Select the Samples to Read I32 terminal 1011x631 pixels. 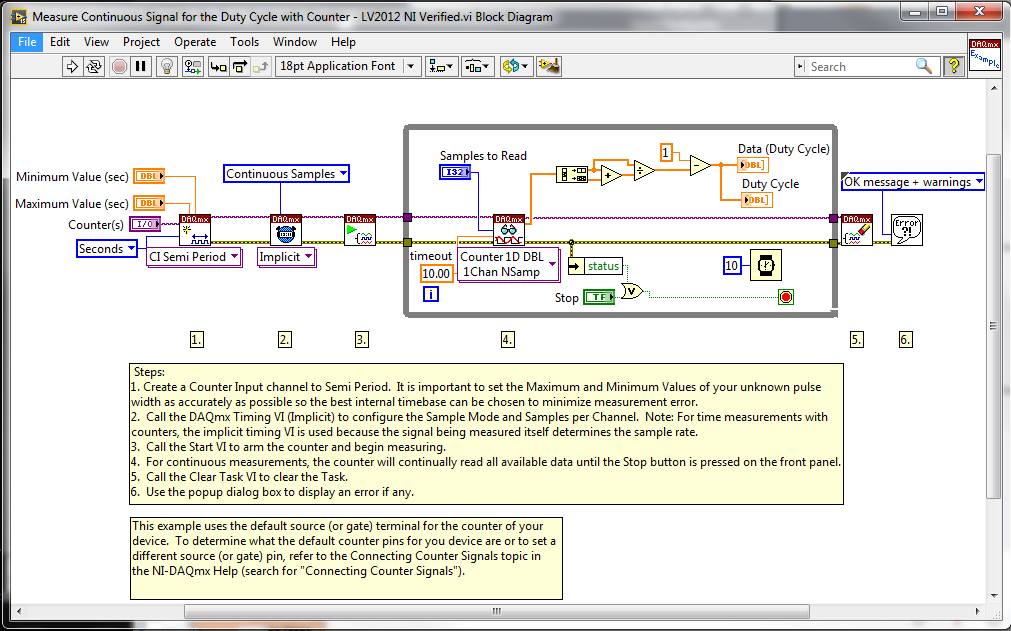(455, 171)
